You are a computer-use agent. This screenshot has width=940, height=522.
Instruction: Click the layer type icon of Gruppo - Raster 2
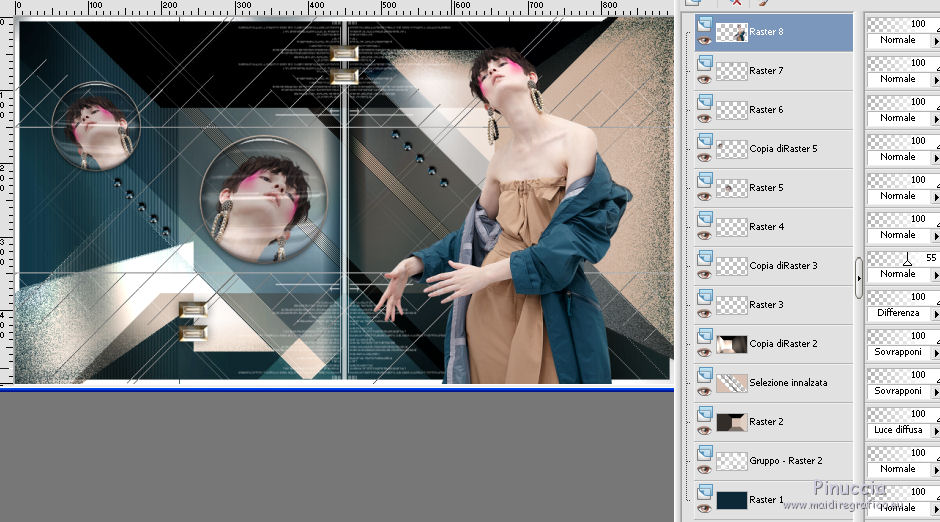pos(704,452)
